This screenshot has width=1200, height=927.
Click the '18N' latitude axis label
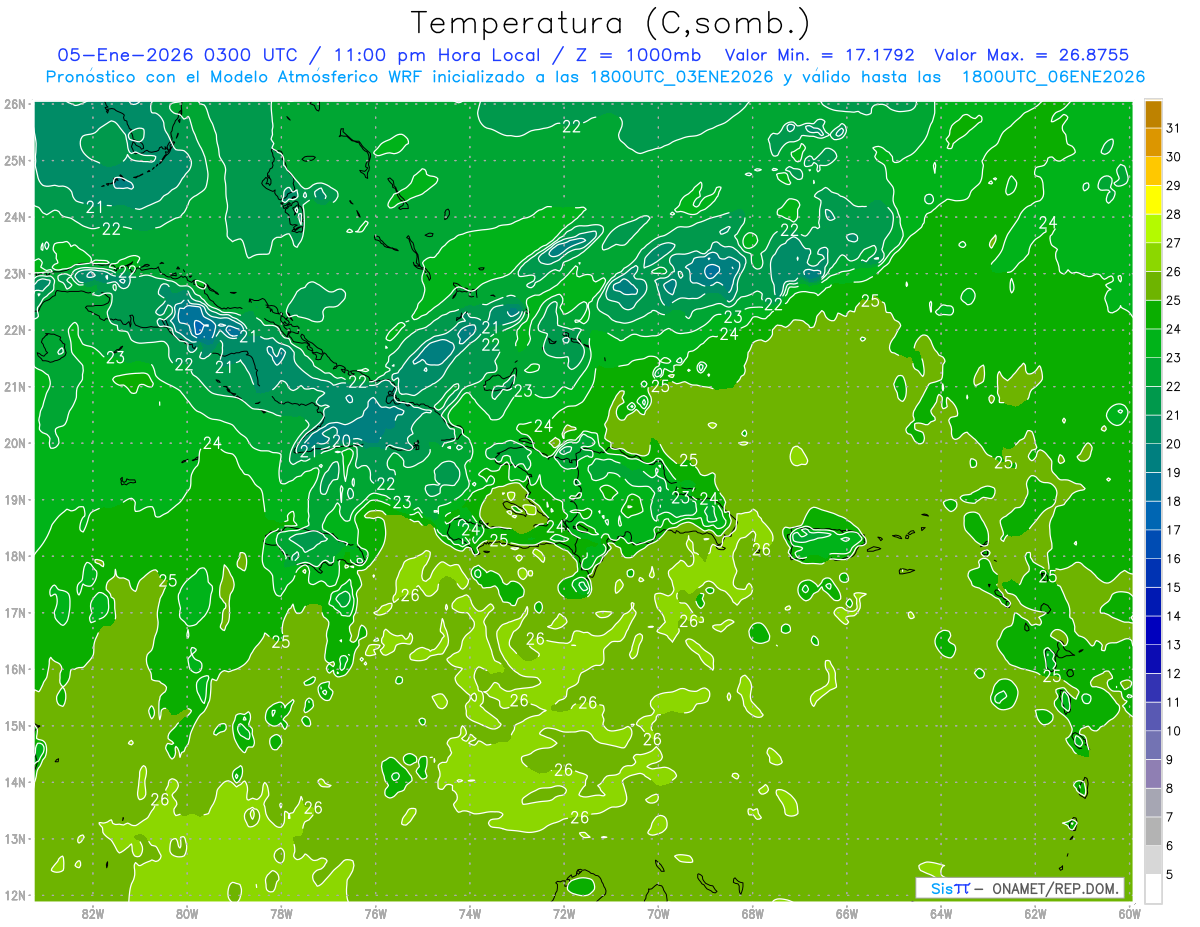(x=14, y=556)
